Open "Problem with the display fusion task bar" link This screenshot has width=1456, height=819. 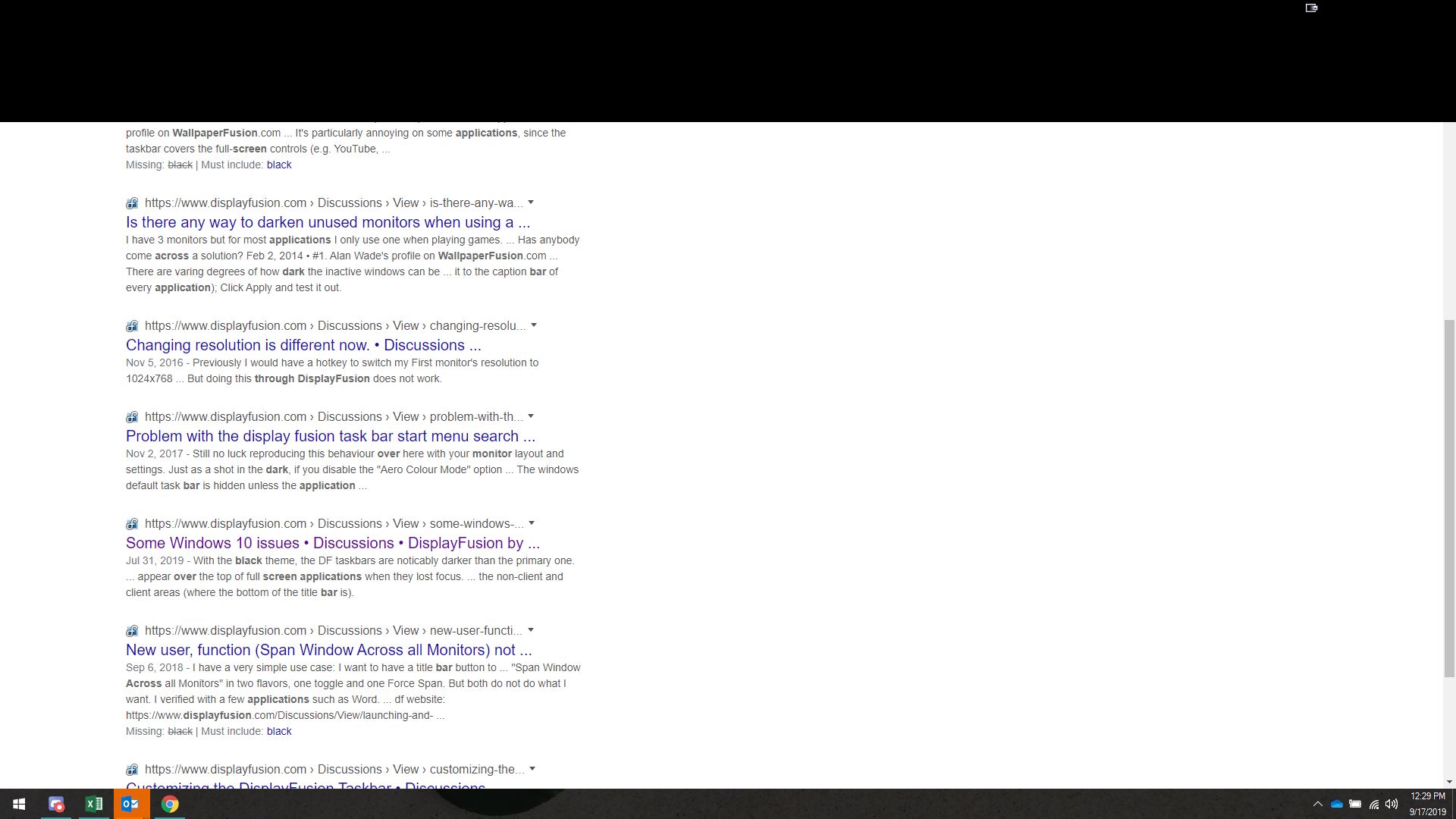[330, 436]
